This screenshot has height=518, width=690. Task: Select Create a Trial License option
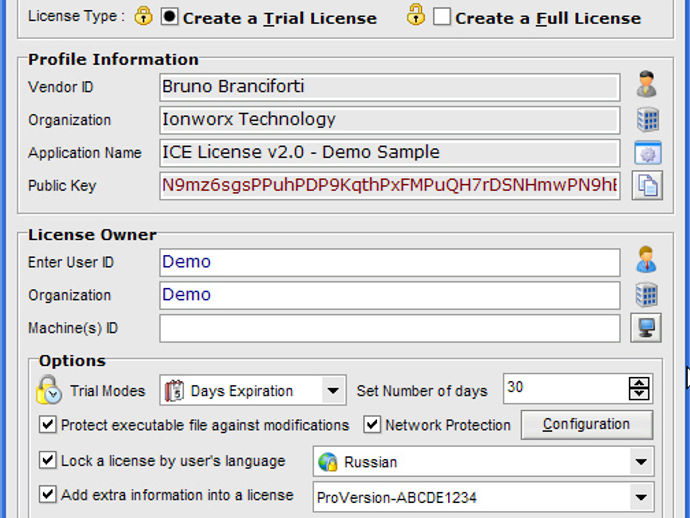[x=169, y=17]
